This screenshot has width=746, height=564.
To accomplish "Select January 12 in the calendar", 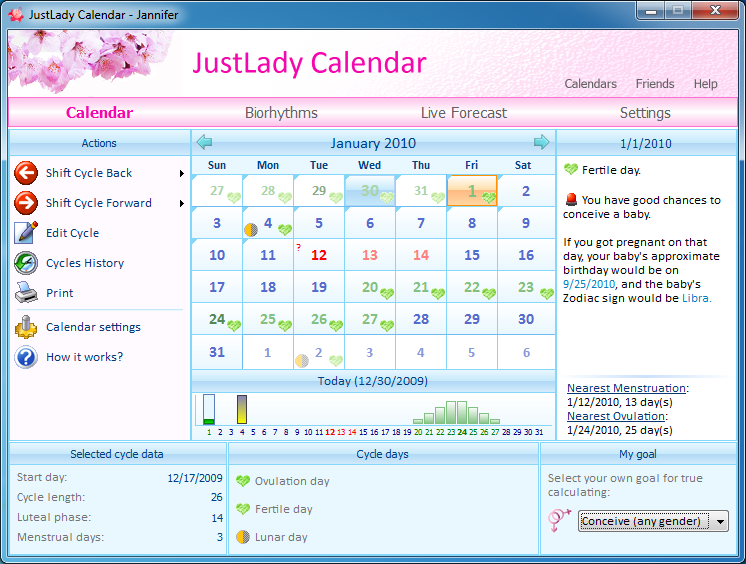I will [319, 255].
